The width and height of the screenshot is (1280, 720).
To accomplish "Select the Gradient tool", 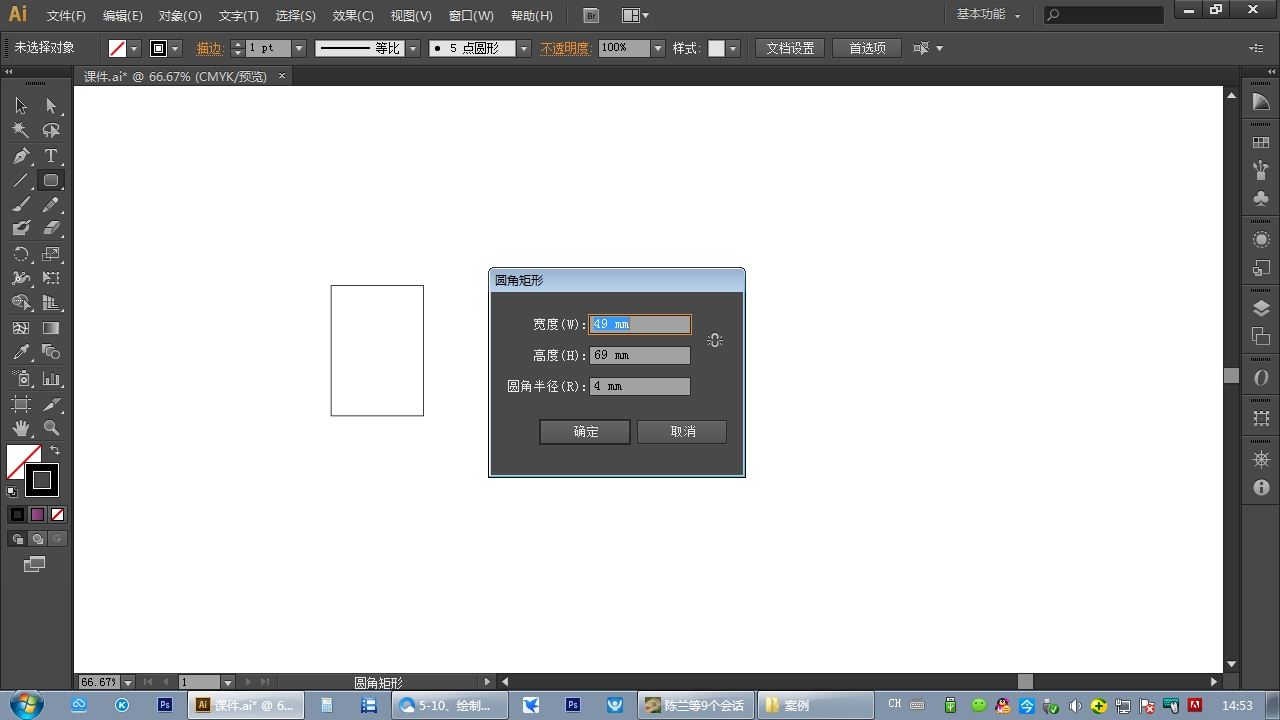I will (51, 328).
